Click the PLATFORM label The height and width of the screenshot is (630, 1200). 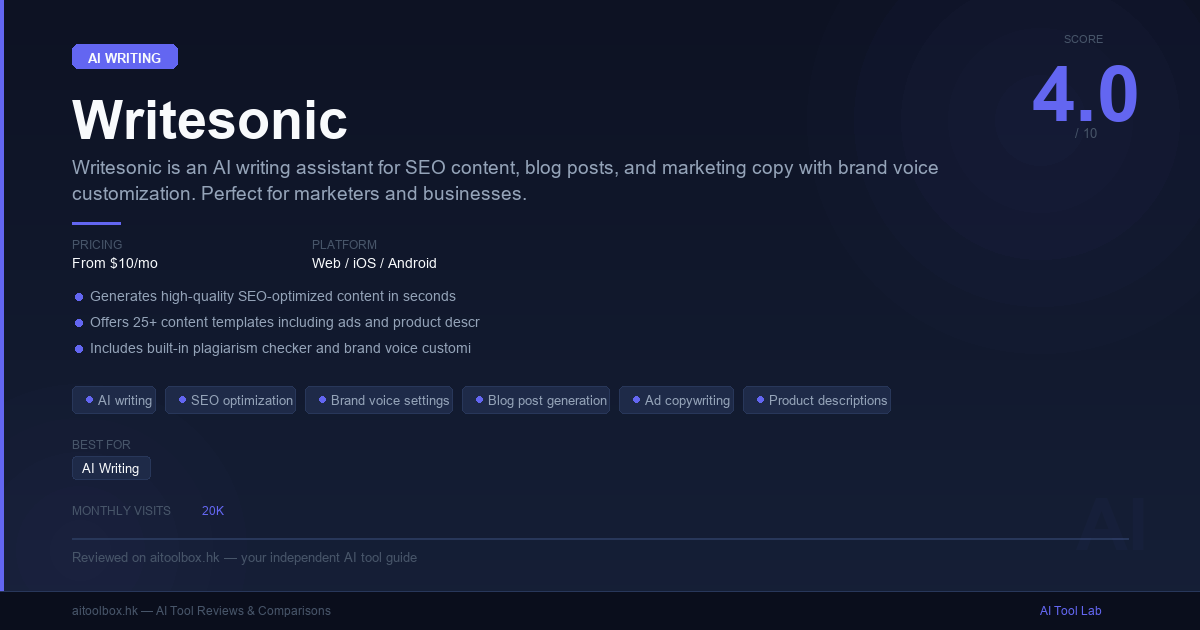344,245
